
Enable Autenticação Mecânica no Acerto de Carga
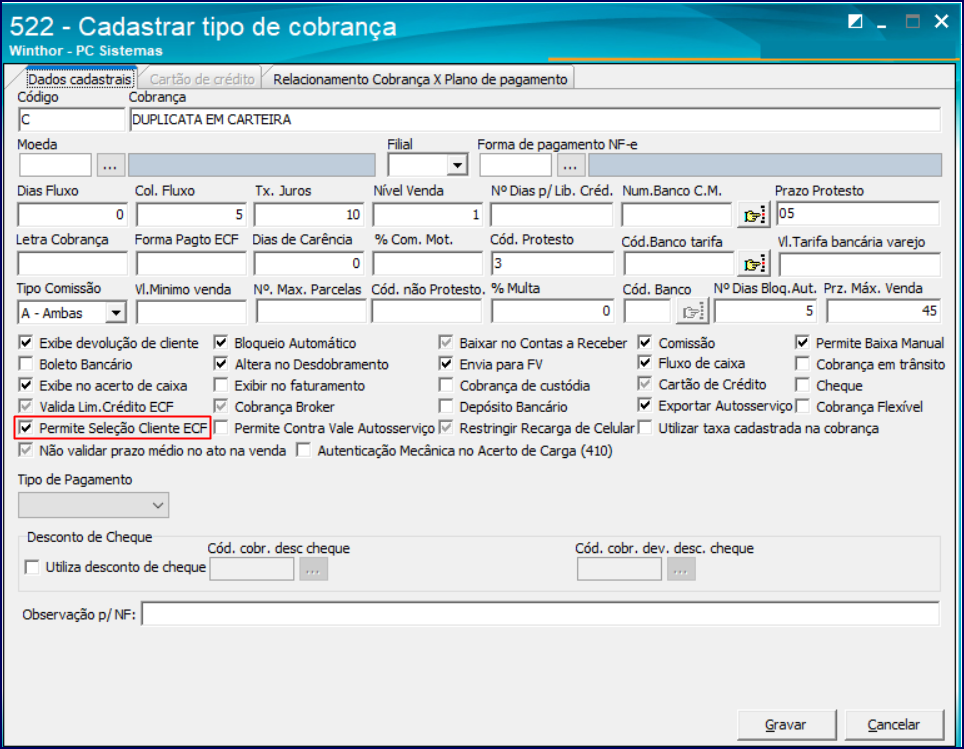(303, 451)
